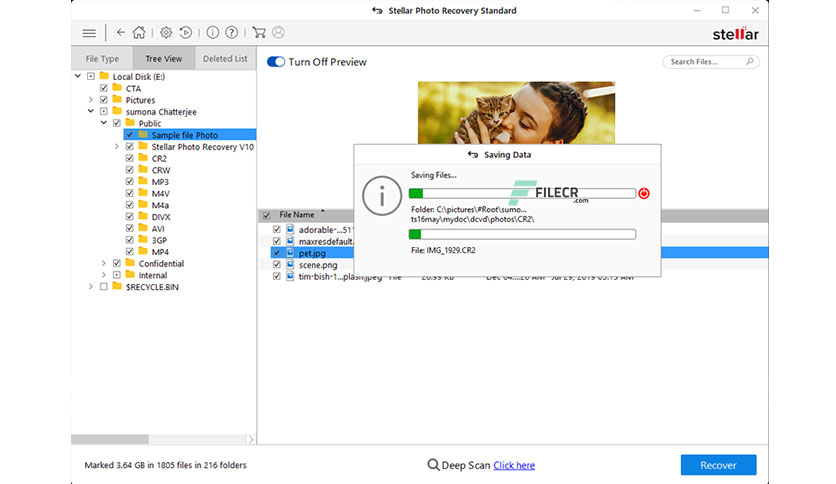
Task: Click the CR2 folder icon
Action: pos(143,158)
